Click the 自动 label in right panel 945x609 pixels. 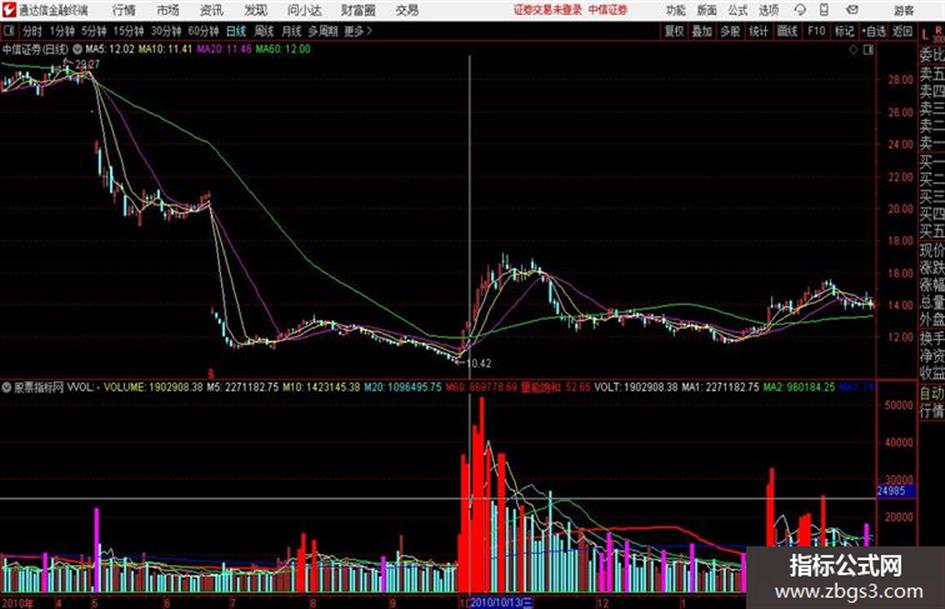[932, 393]
